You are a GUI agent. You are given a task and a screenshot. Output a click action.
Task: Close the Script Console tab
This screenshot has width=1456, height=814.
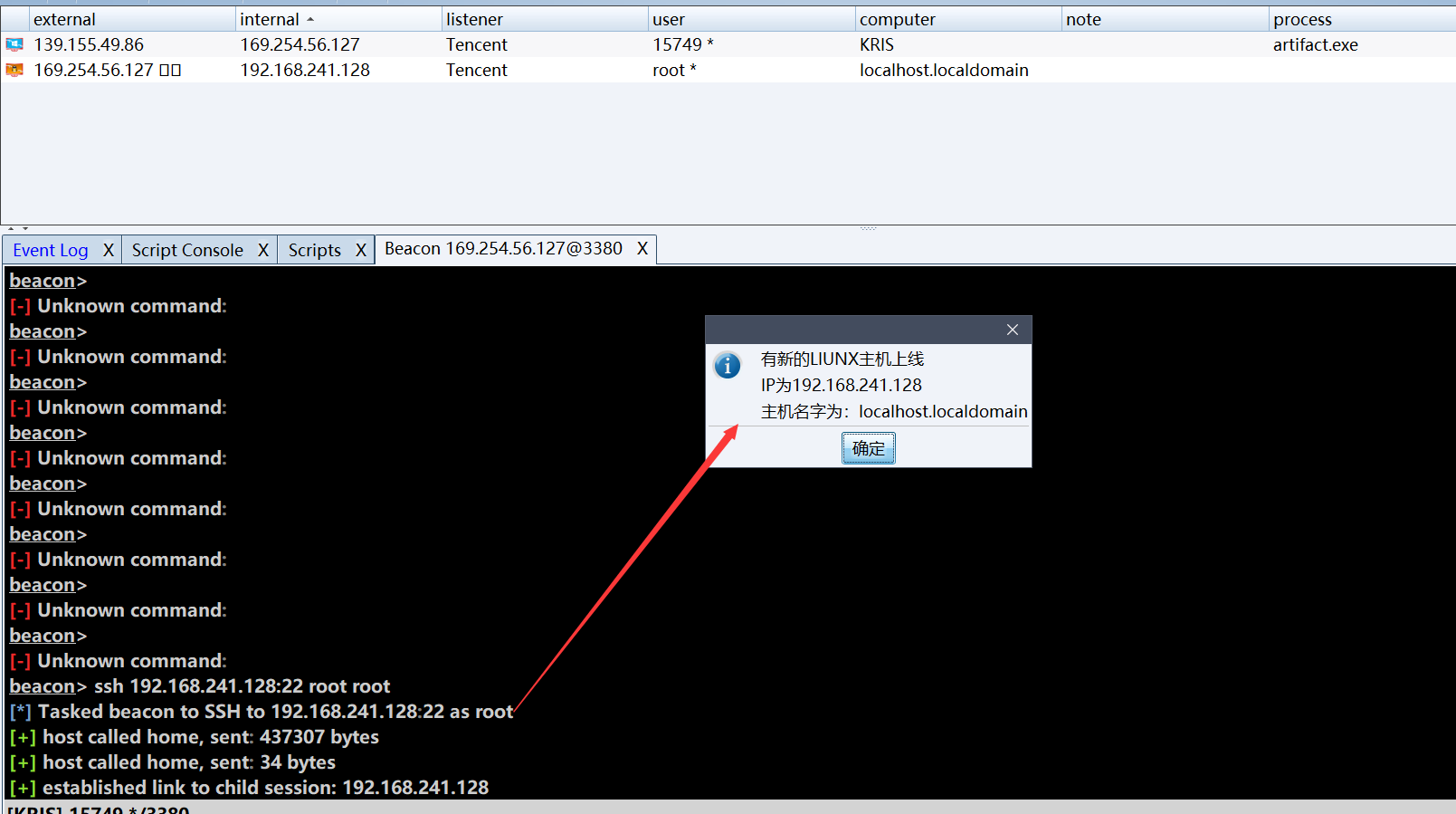(x=263, y=250)
